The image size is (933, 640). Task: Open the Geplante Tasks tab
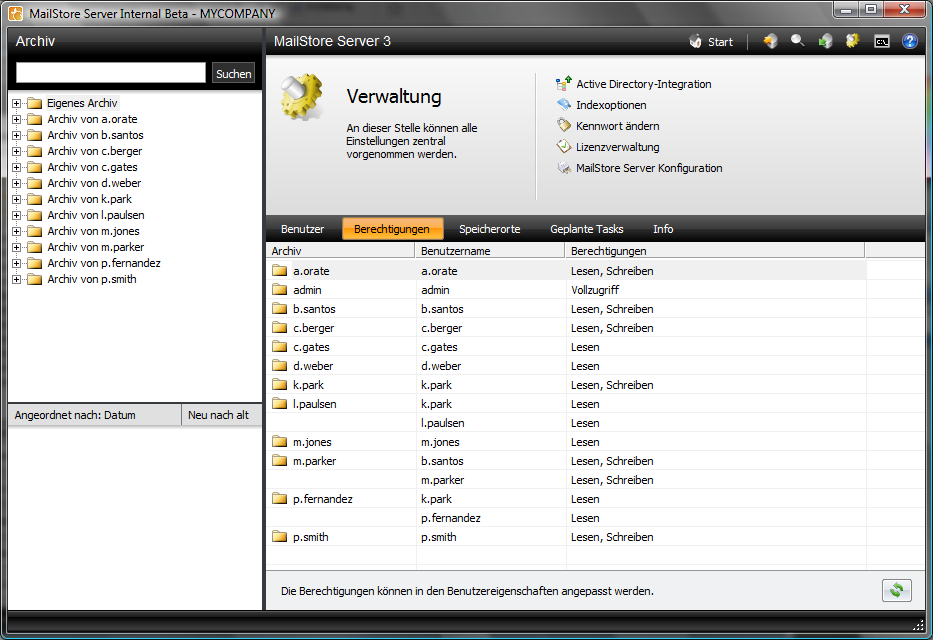point(587,229)
